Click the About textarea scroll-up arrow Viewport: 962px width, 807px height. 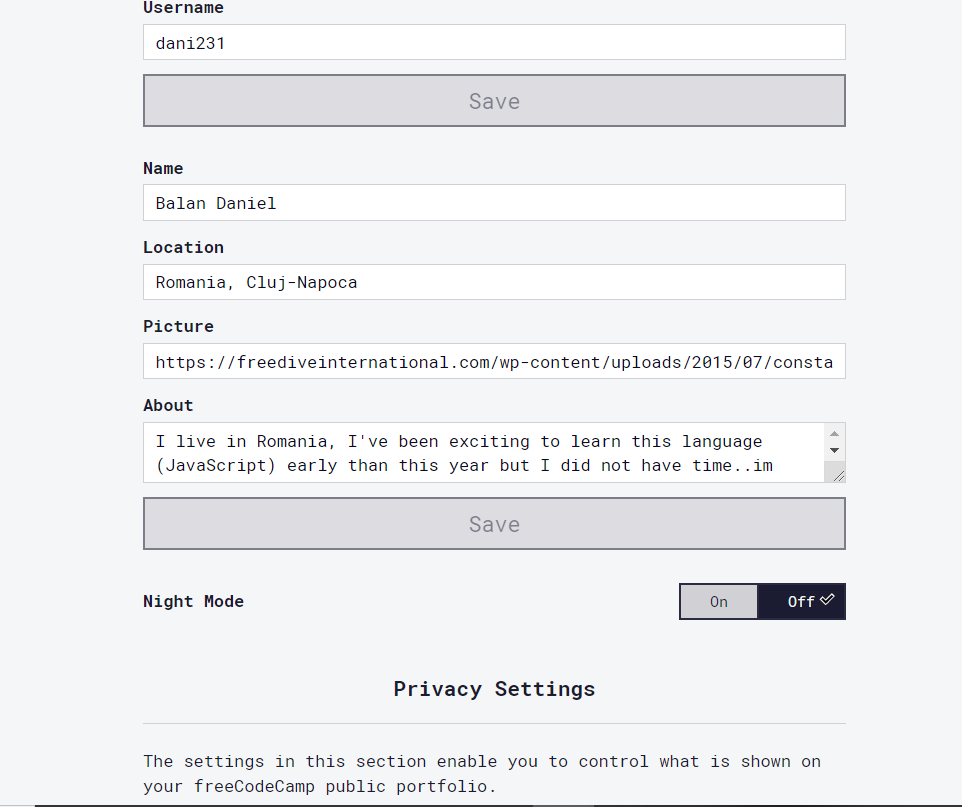pos(834,434)
